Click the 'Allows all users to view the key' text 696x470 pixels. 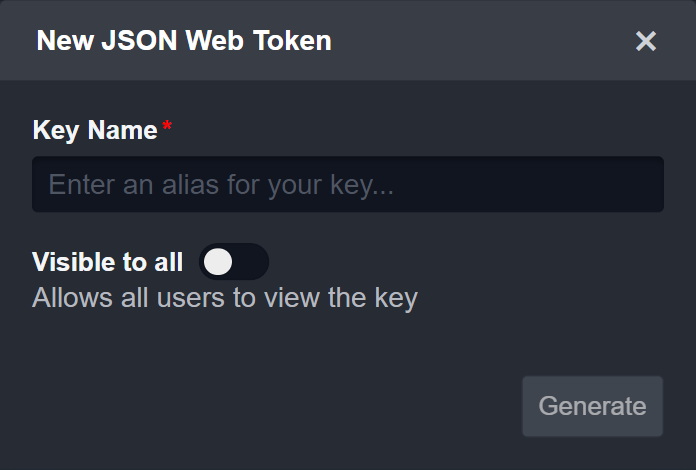(224, 298)
